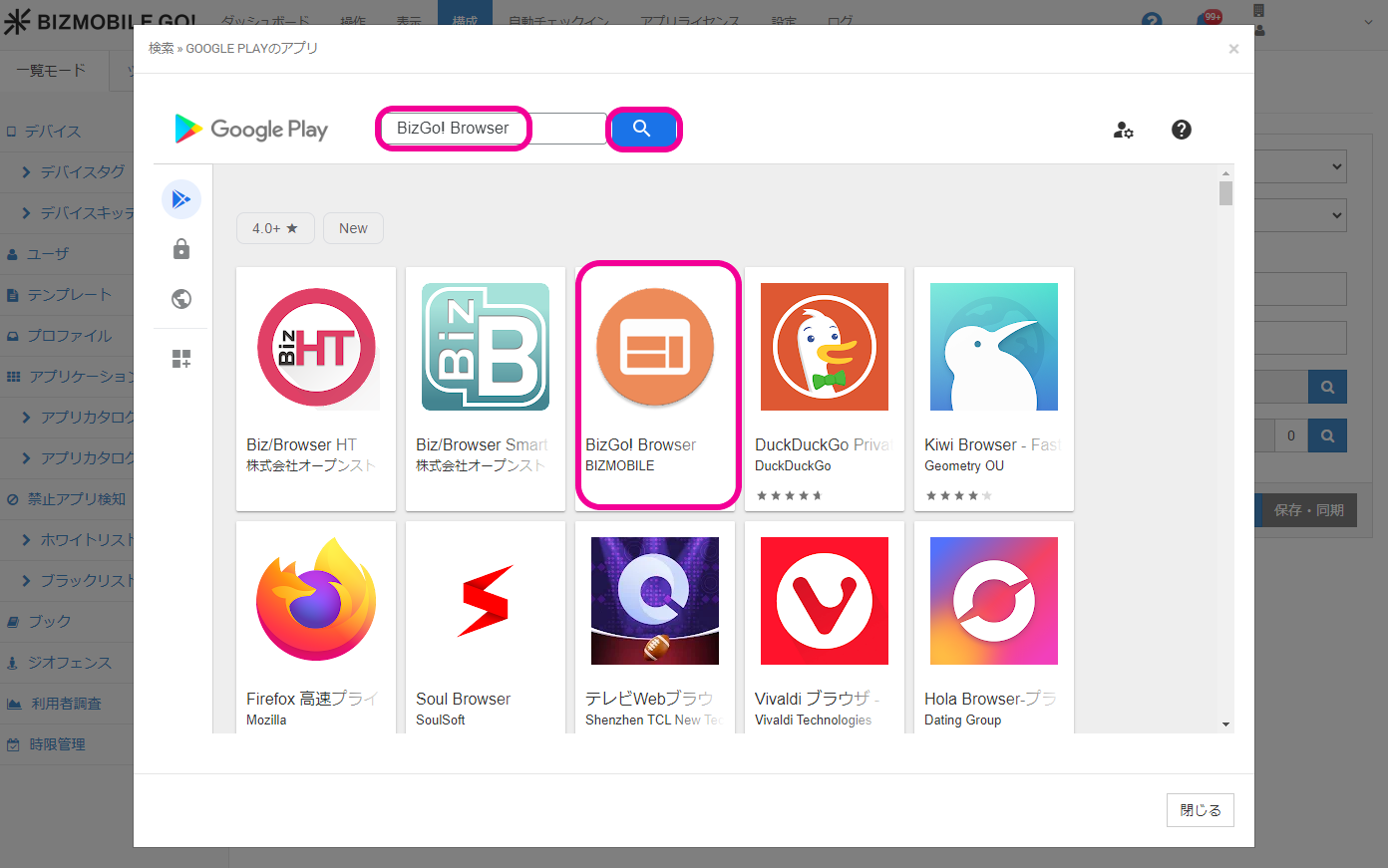Expand ブラックリスト in the sidebar
The image size is (1388, 868).
click(x=80, y=581)
